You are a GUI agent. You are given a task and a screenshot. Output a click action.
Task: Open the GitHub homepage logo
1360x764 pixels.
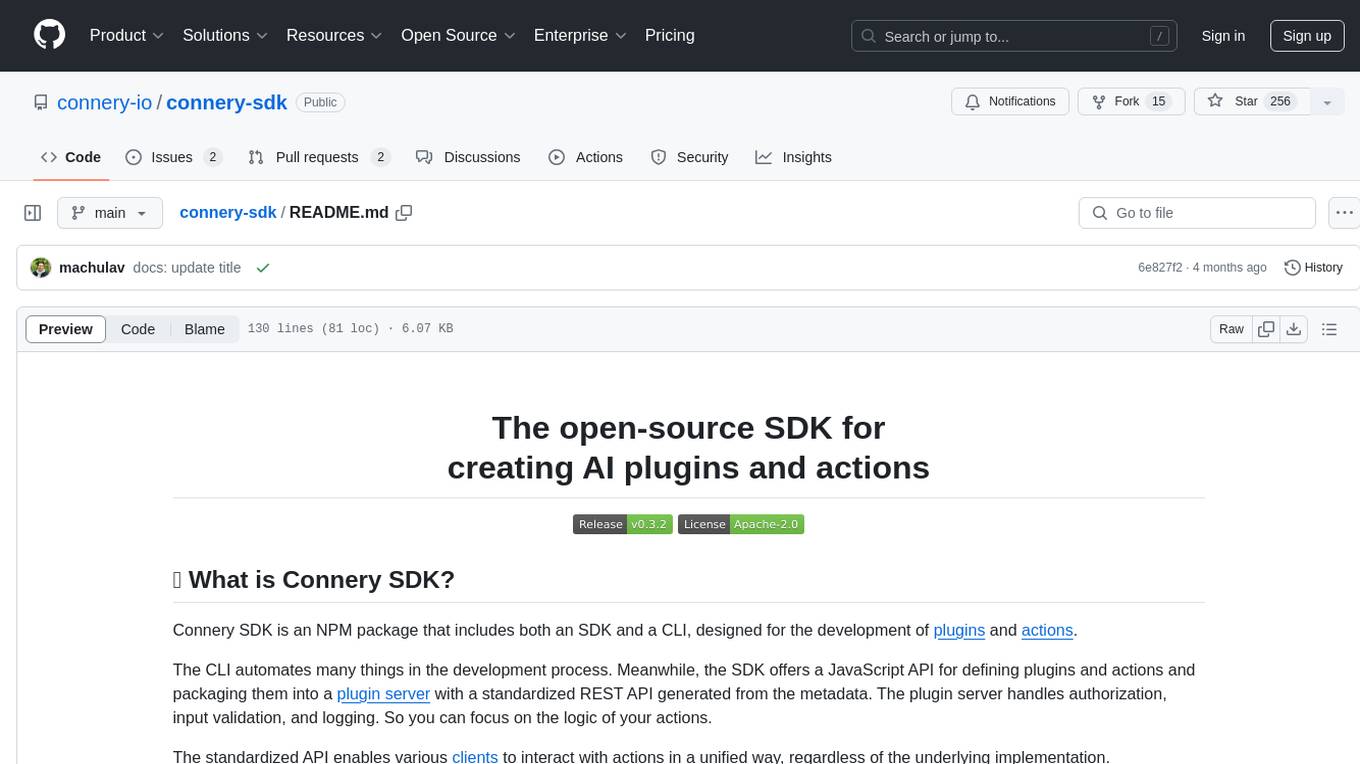click(x=49, y=35)
